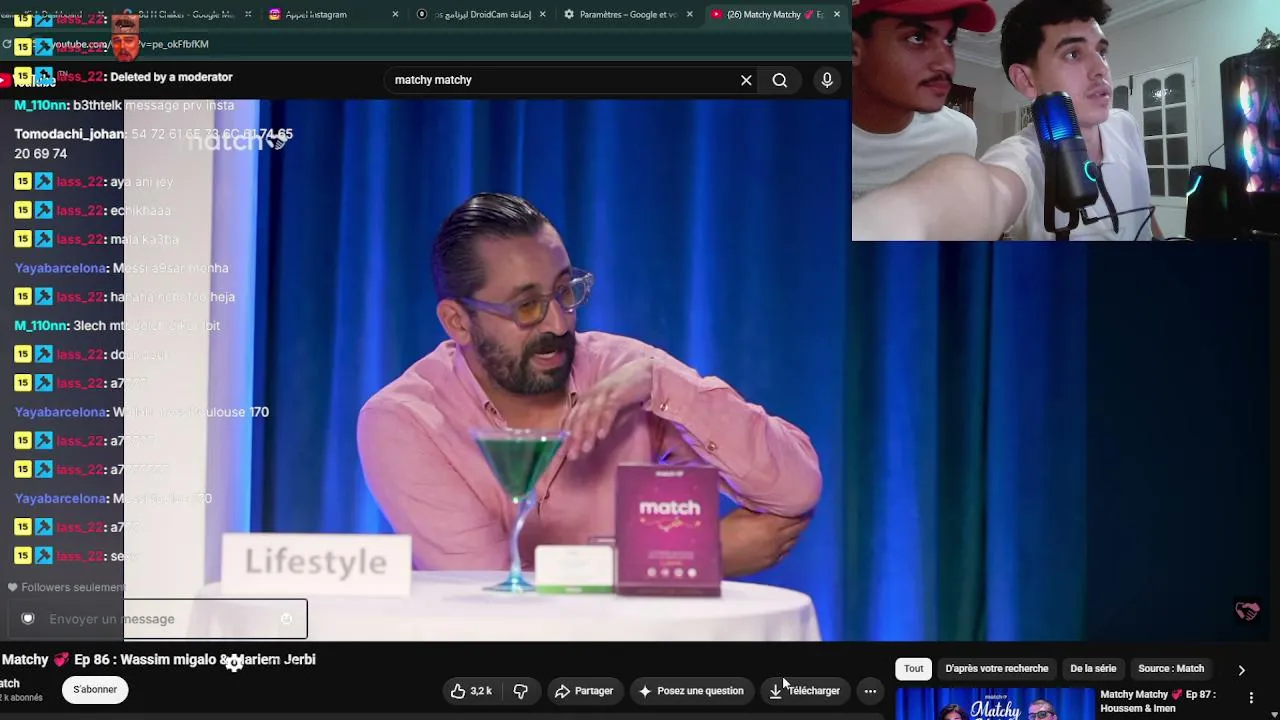
Task: Open the 'Ep 87 : Houssem & Imen' video title
Action: [x=1158, y=701]
